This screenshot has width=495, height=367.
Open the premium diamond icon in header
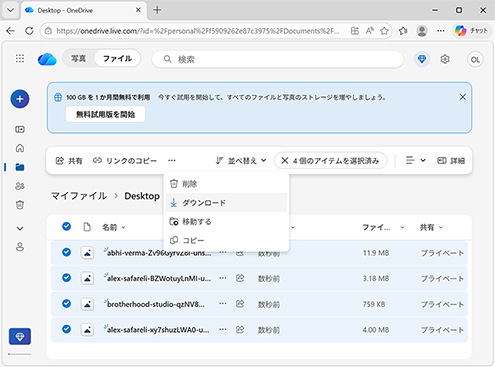[x=422, y=59]
